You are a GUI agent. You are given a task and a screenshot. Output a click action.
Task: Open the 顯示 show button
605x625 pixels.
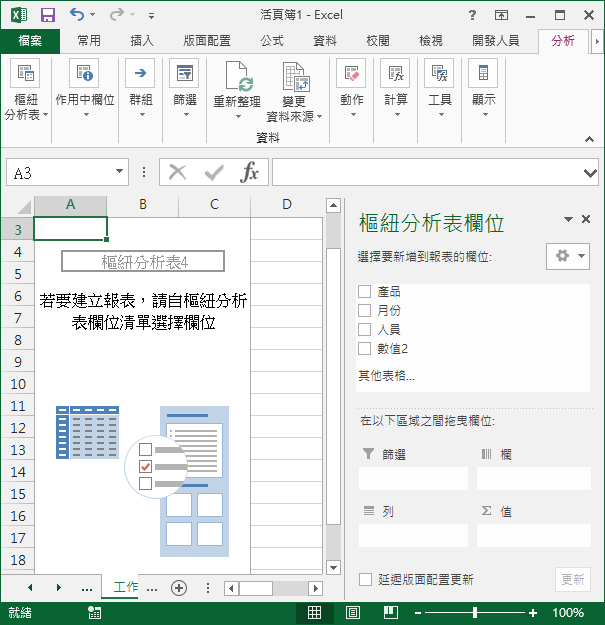pyautogui.click(x=483, y=88)
